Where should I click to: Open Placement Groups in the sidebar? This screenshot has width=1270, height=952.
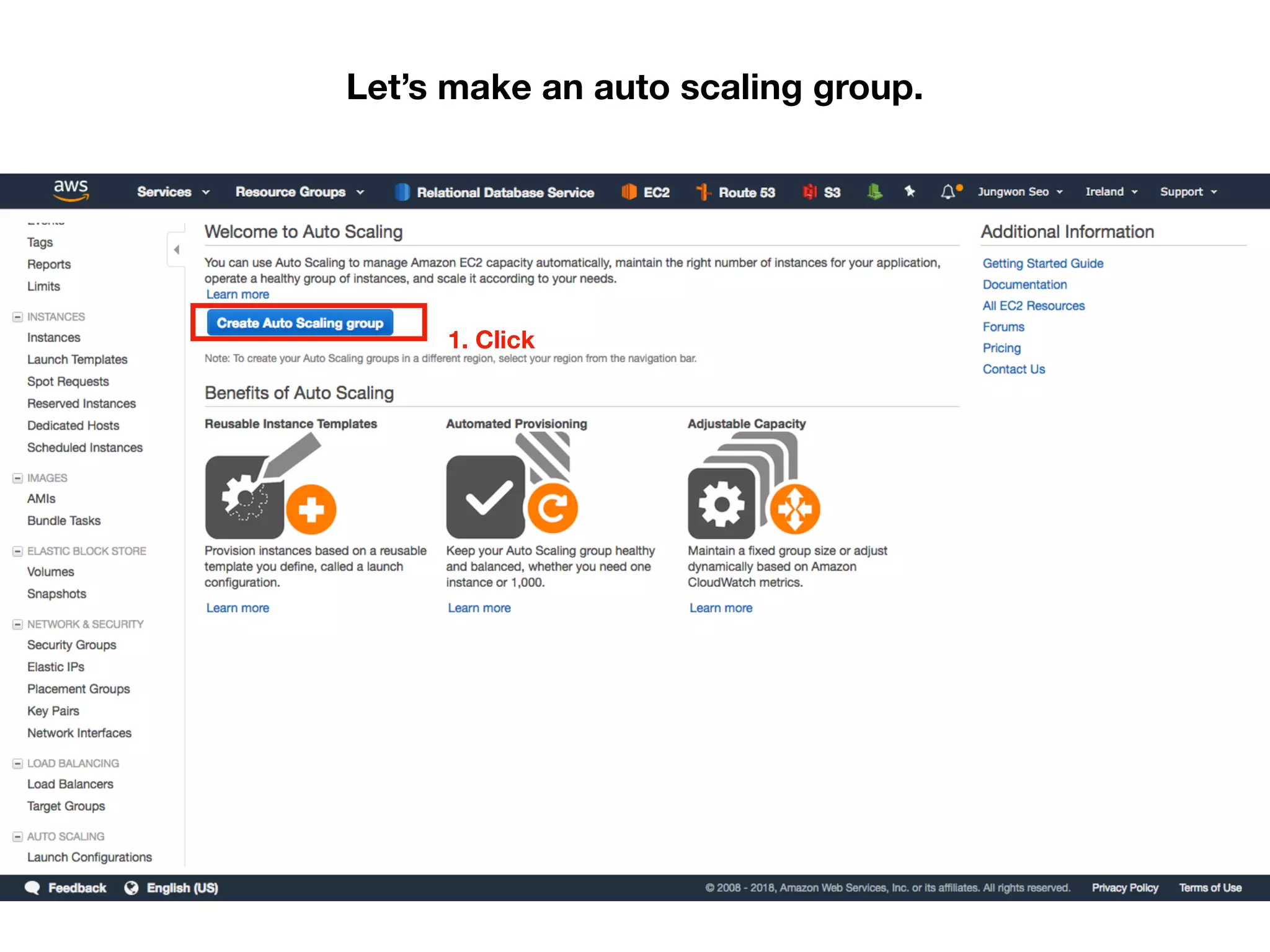(x=79, y=689)
